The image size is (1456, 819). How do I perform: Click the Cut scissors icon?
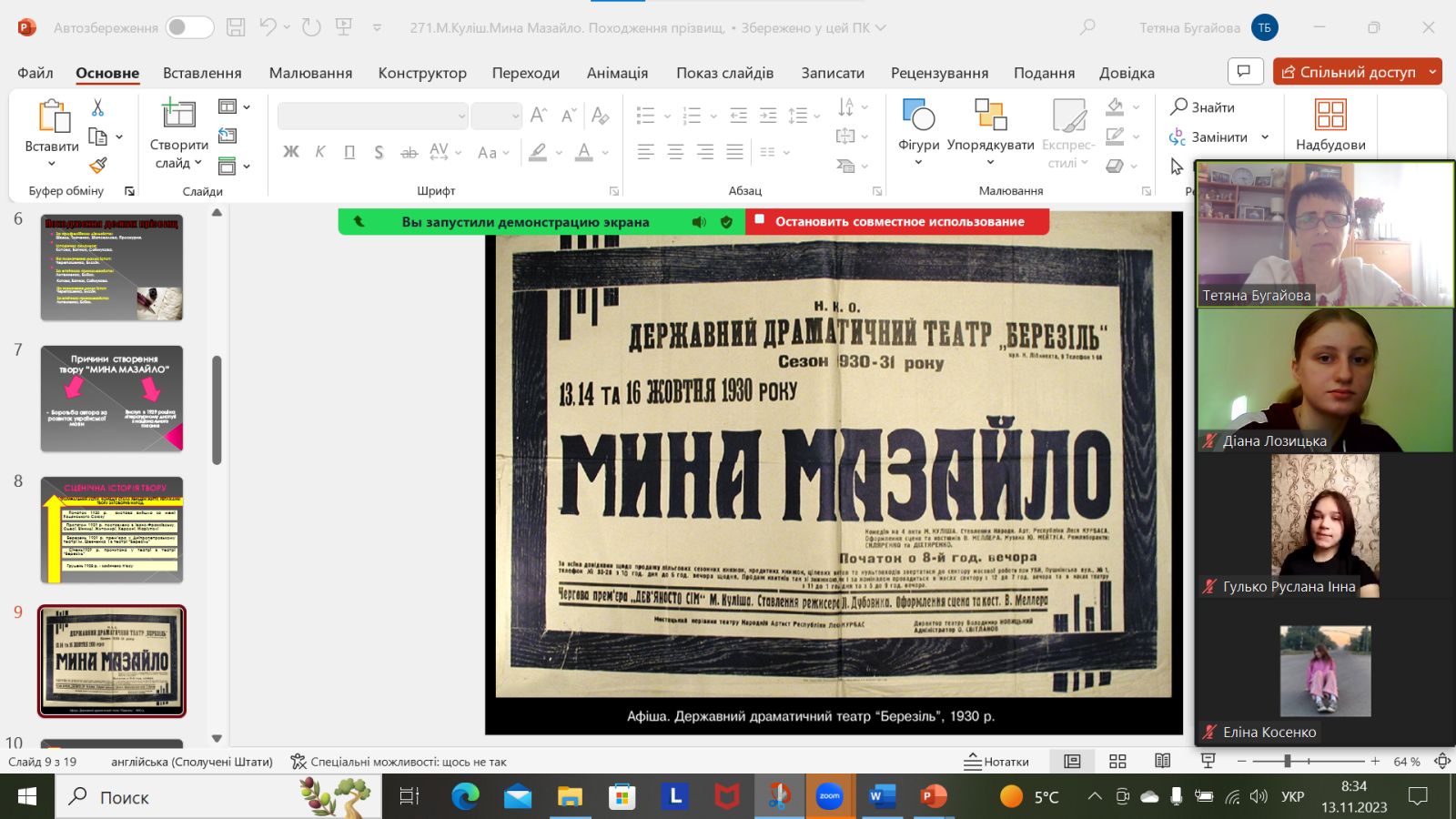(97, 107)
